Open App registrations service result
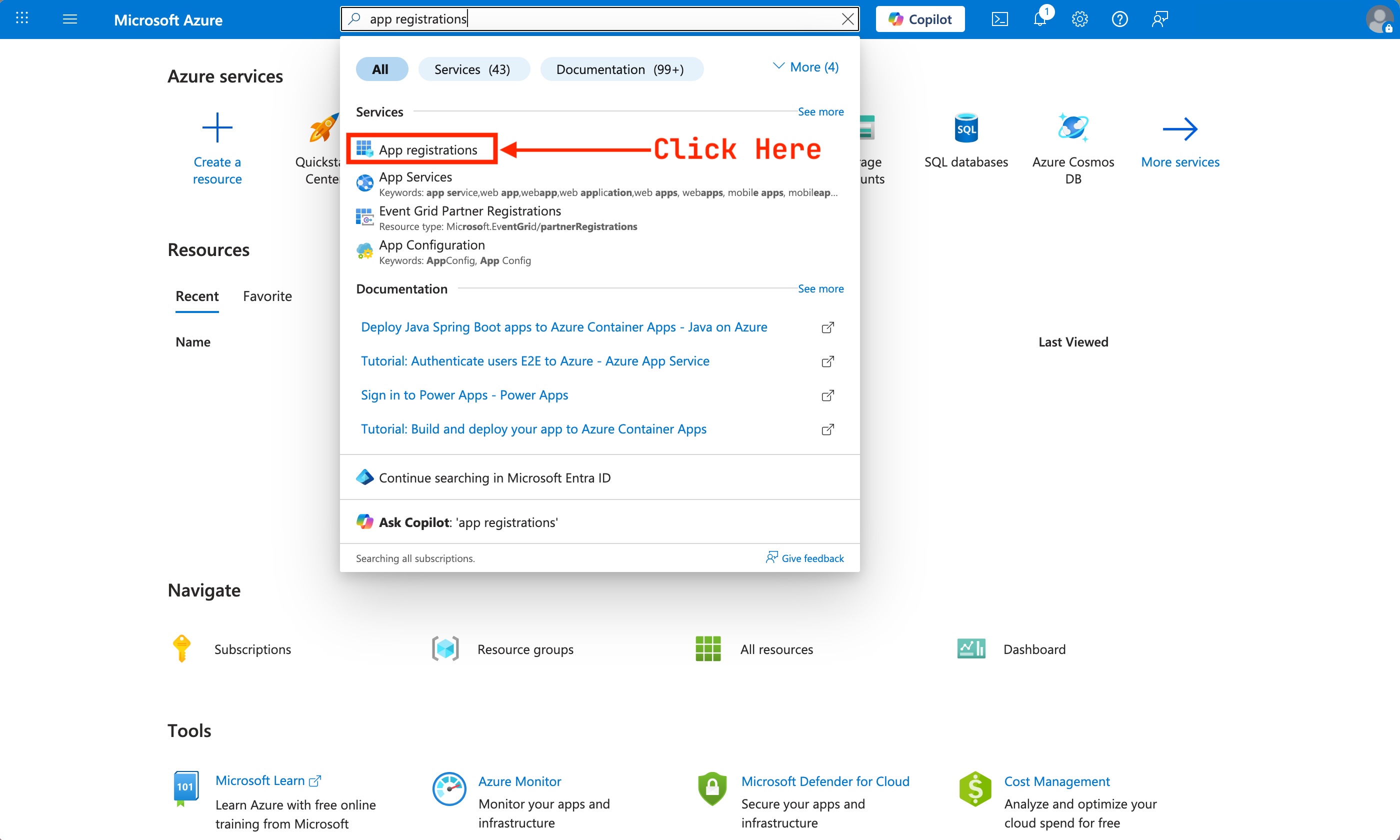This screenshot has width=1400, height=840. tap(421, 149)
